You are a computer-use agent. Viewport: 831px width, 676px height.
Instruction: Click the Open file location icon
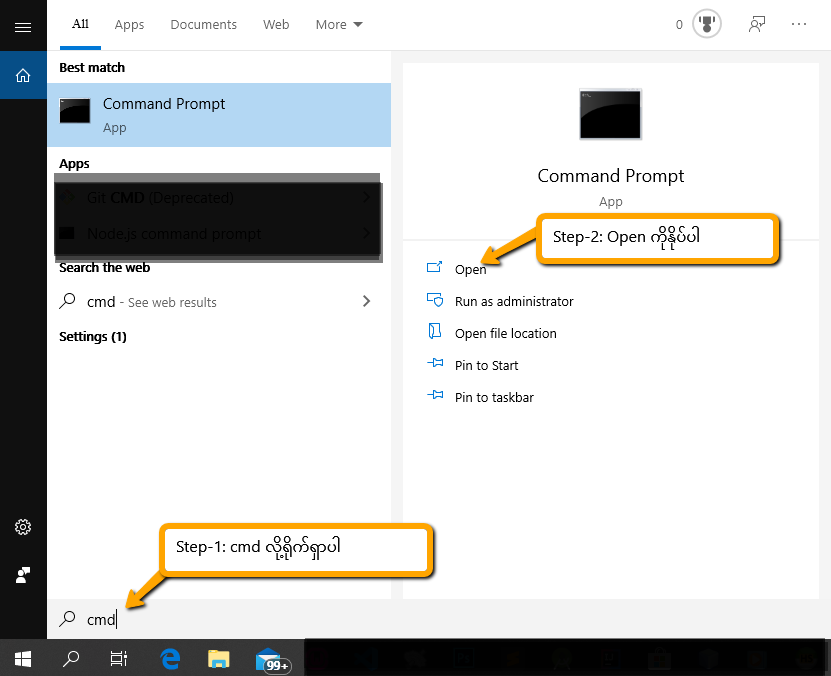coord(435,331)
